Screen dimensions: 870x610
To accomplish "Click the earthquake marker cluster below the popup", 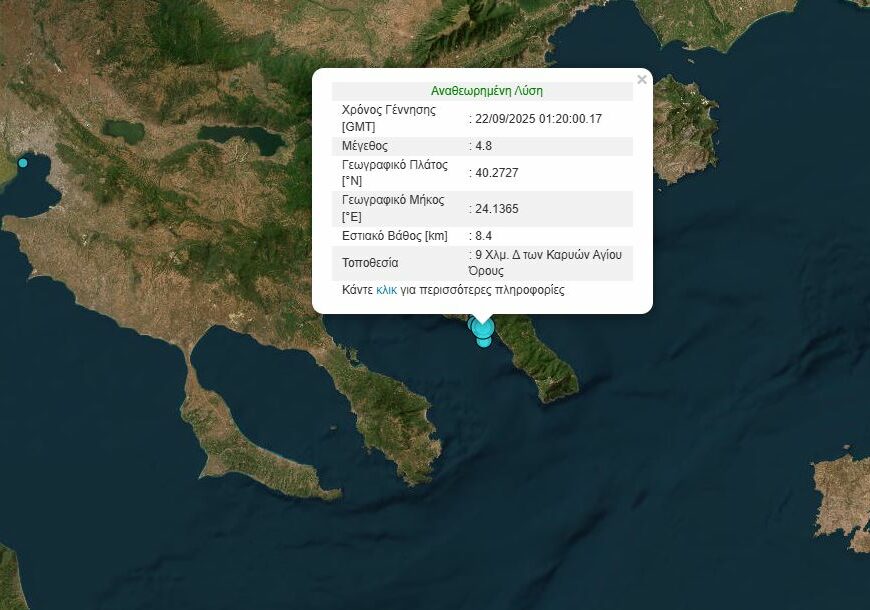I will (x=483, y=331).
